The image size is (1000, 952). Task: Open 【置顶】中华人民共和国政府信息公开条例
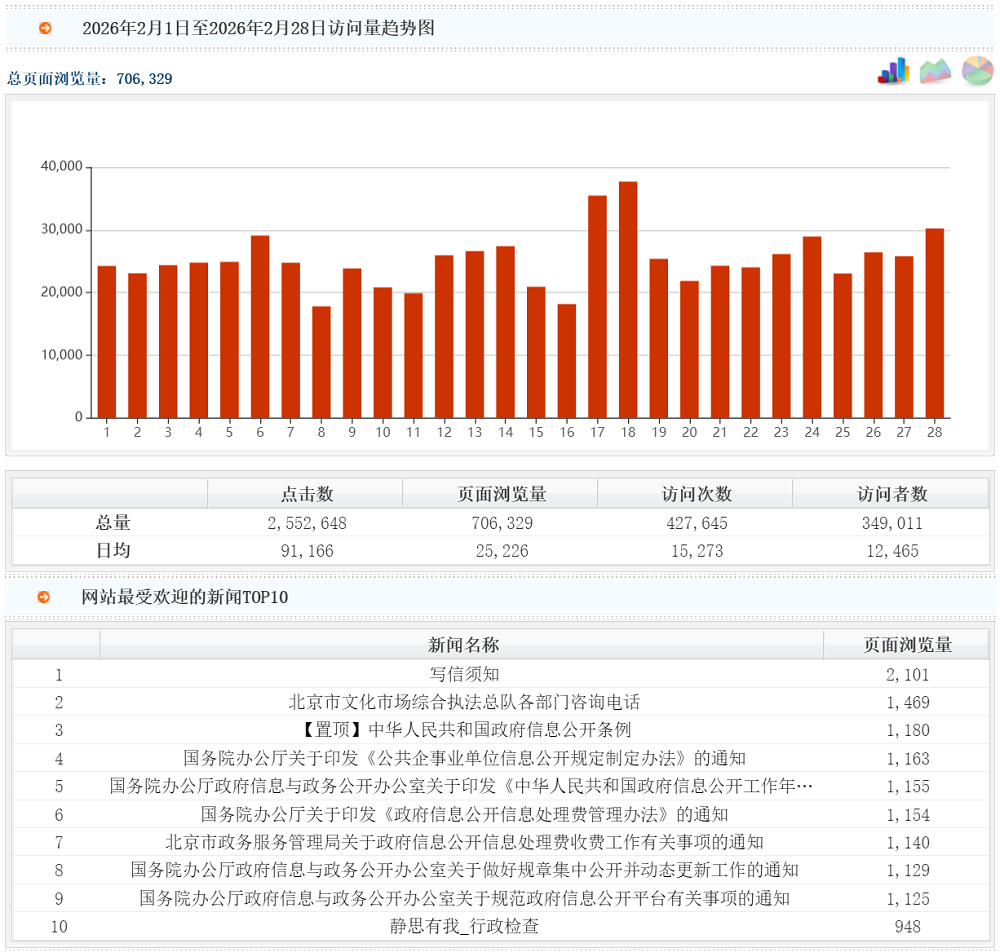[x=464, y=730]
